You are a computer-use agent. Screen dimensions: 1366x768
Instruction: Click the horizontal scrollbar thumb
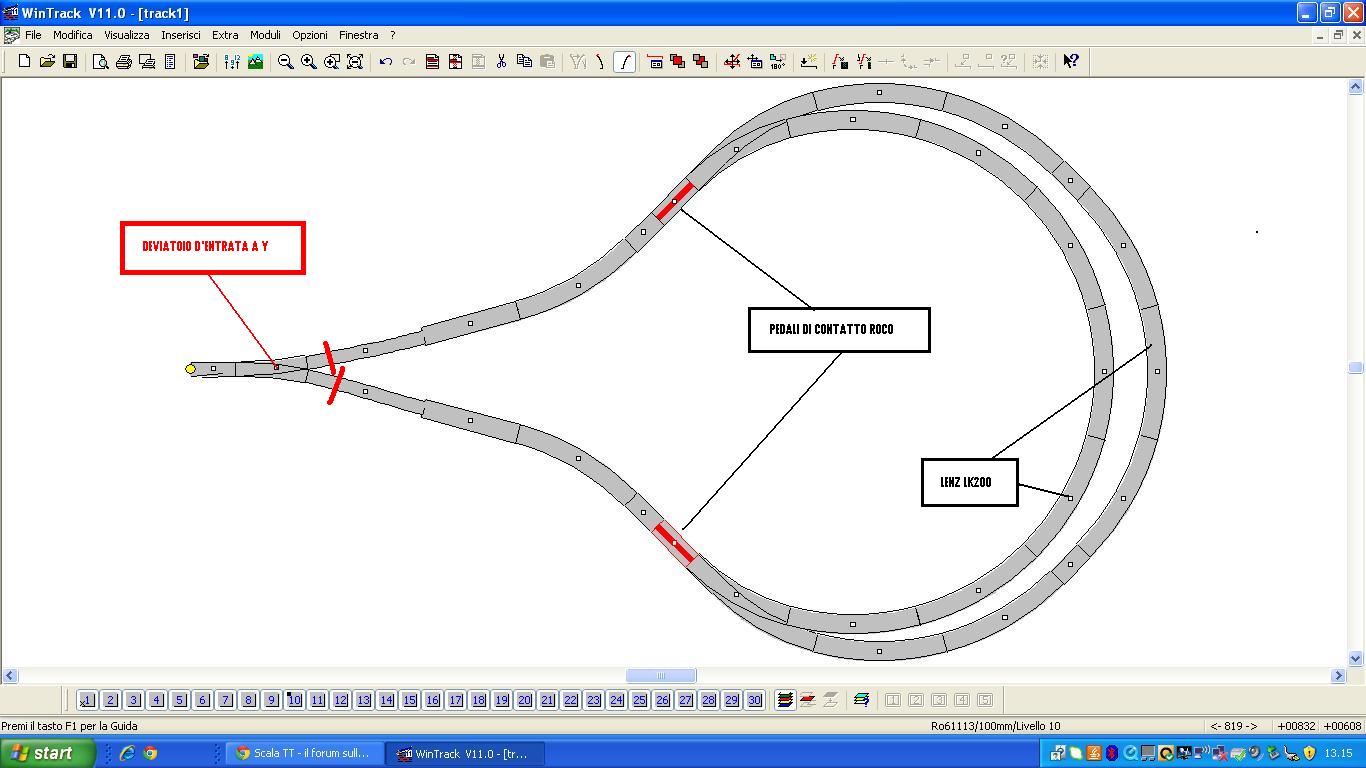(661, 676)
